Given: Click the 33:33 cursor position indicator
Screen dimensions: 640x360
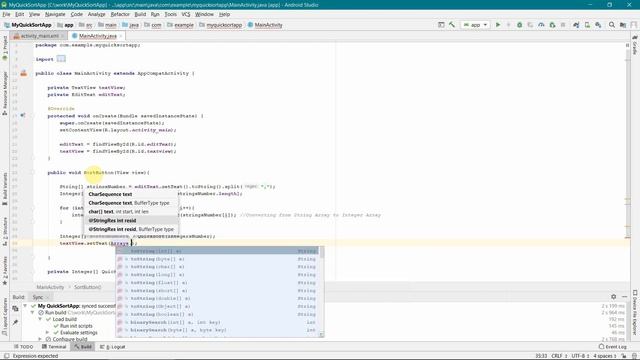Looking at the screenshot, I should tap(541, 356).
